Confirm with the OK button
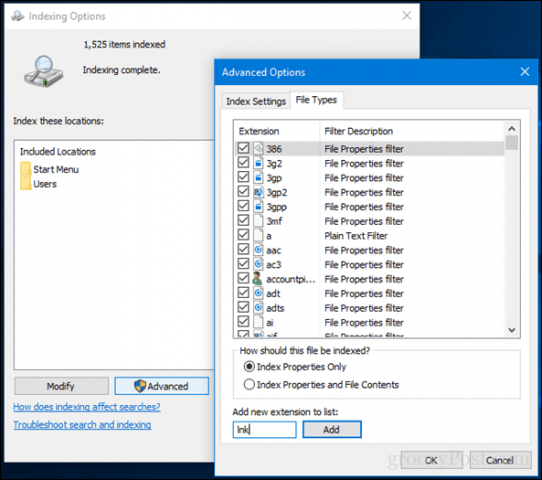Screen dimensions: 542x480 (x=431, y=460)
